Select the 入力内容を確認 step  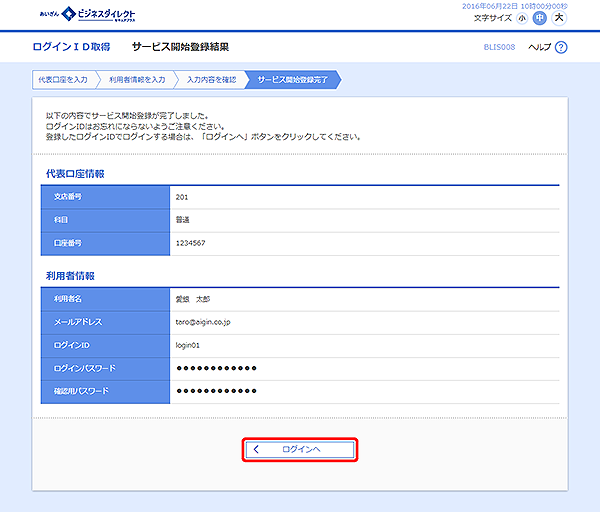coord(211,80)
